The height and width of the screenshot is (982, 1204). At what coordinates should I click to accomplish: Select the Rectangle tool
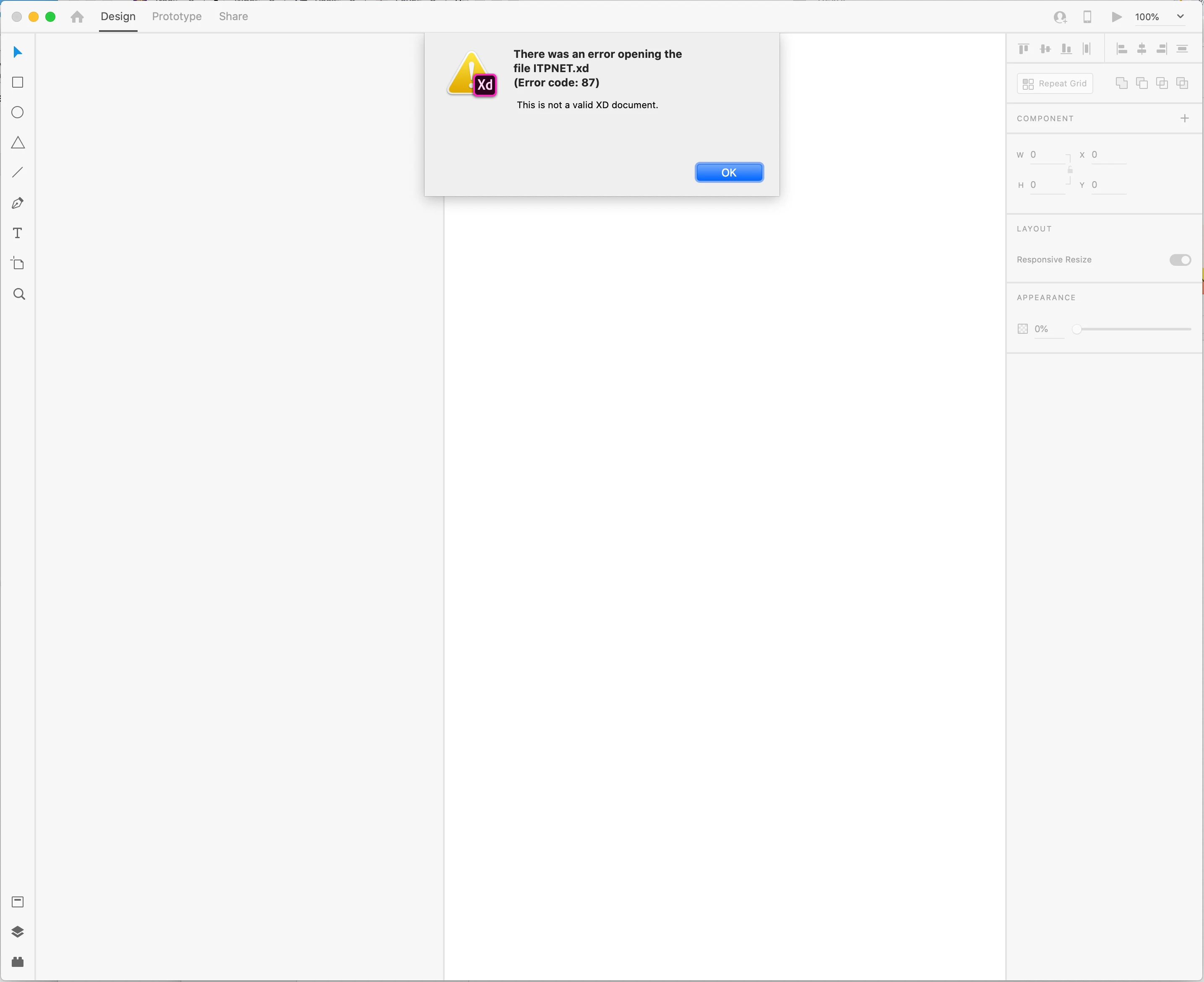pyautogui.click(x=18, y=83)
